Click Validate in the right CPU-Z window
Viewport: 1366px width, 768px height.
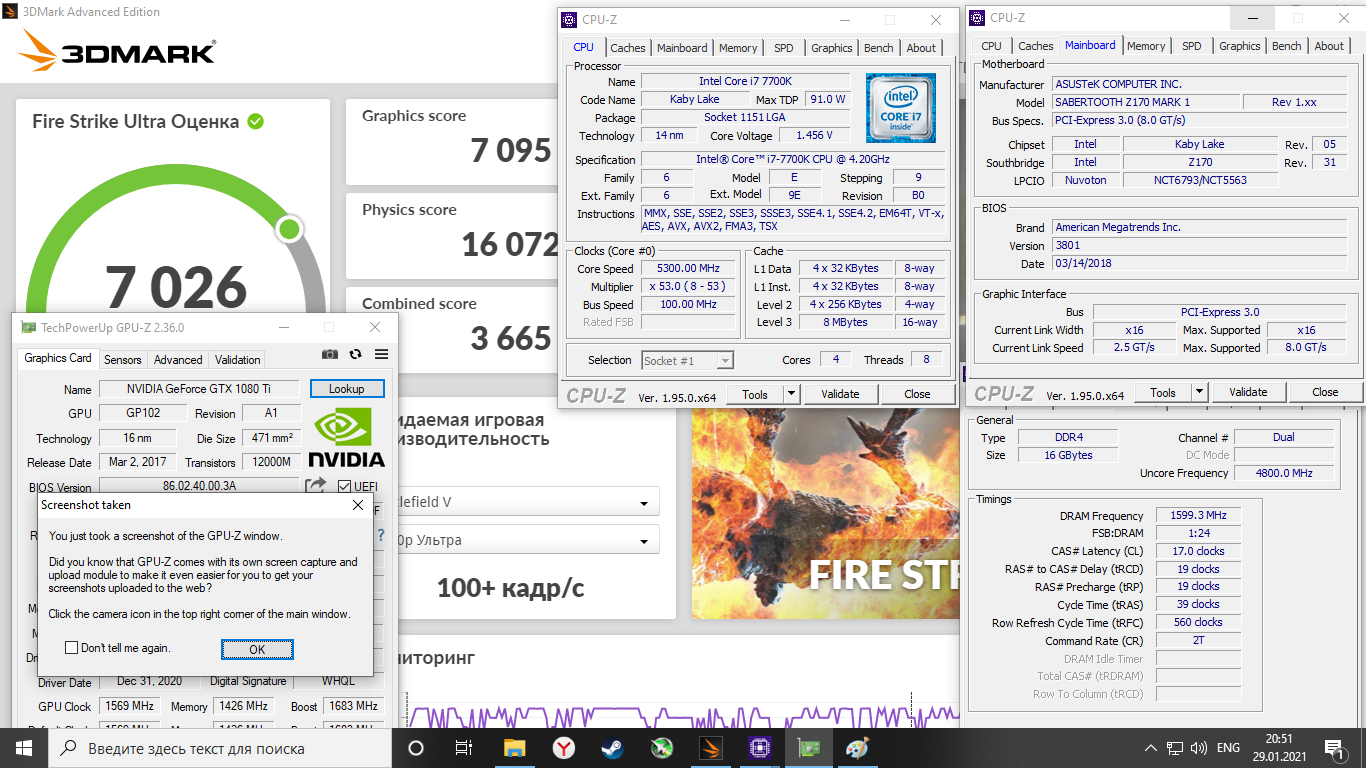1248,392
